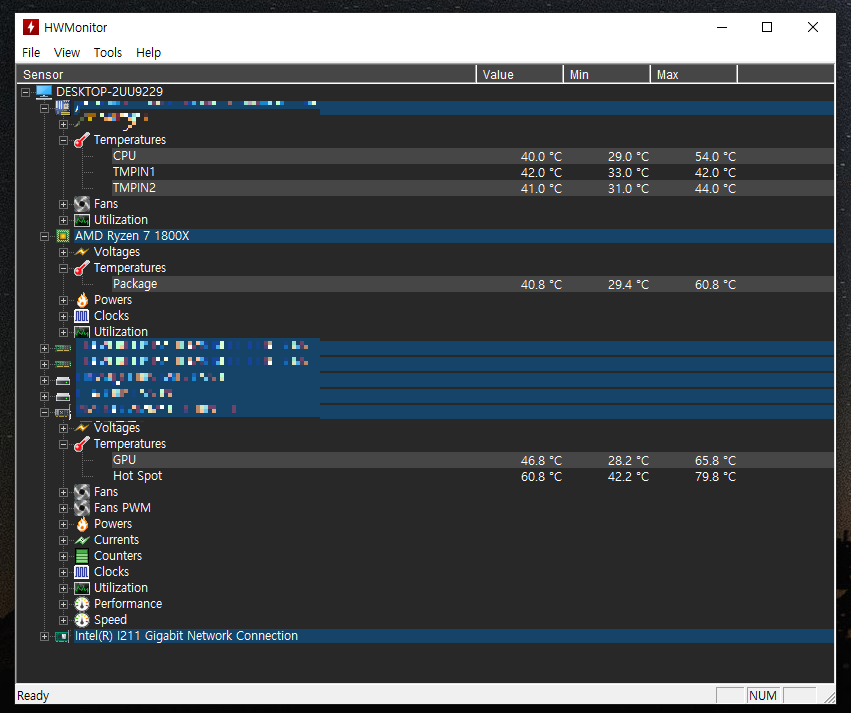Collapse the motherboard Temperatures node
851x713 pixels.
[x=63, y=141]
